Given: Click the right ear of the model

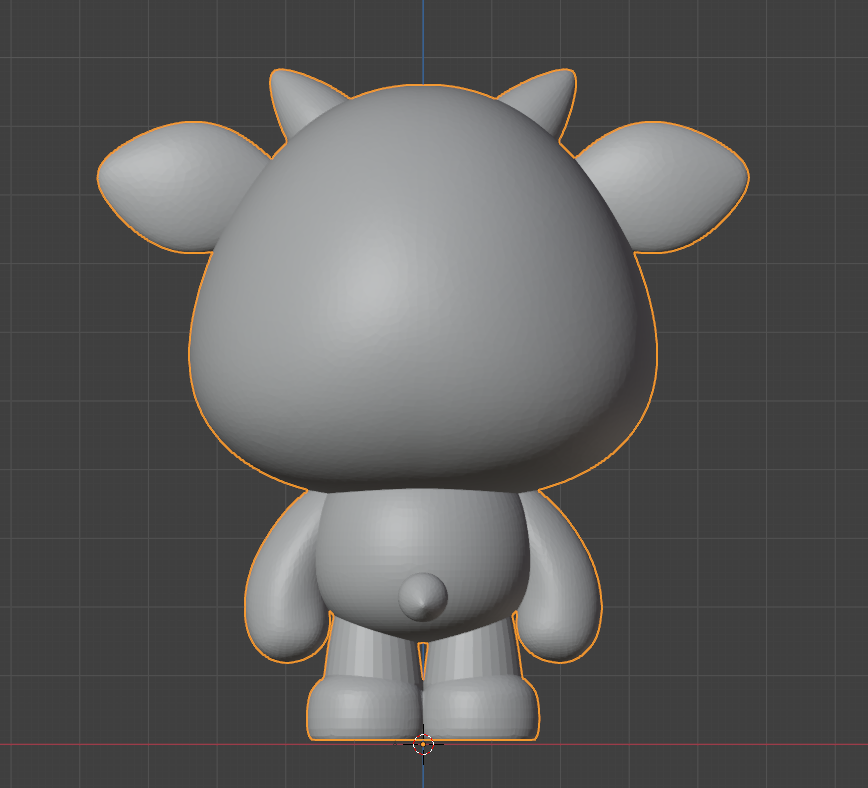Looking at the screenshot, I should 680,185.
